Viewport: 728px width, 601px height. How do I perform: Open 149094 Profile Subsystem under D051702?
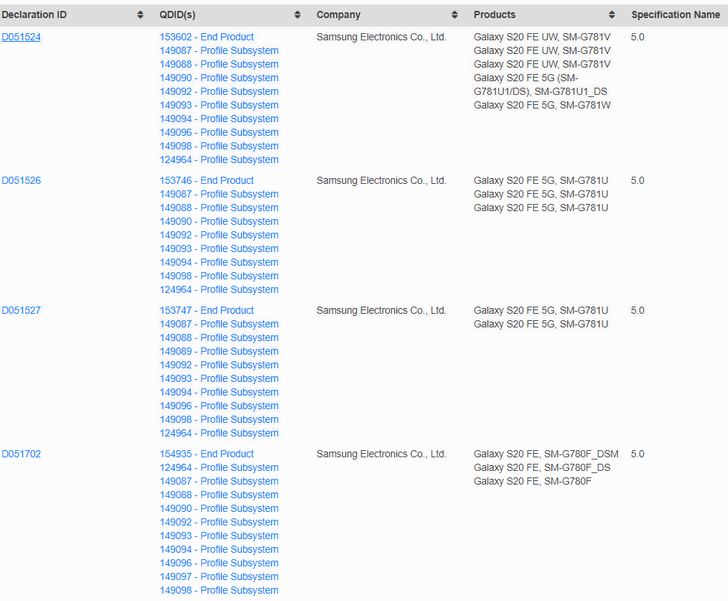coord(219,549)
